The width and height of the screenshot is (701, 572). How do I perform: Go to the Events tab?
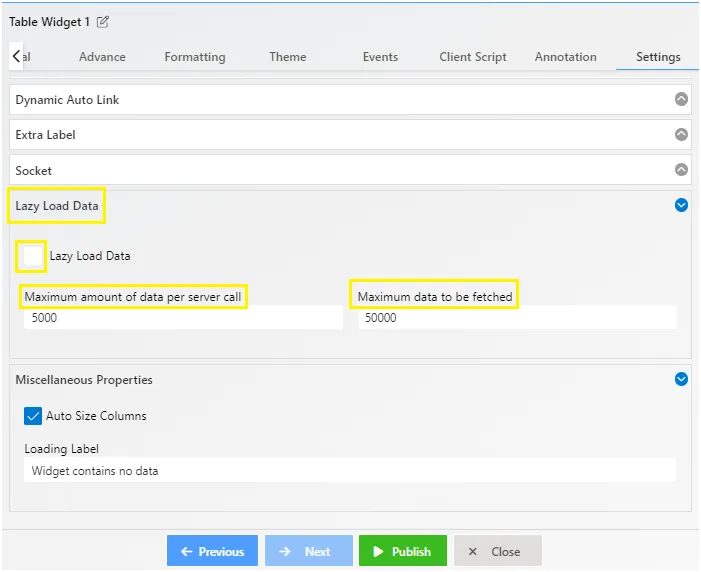(380, 57)
